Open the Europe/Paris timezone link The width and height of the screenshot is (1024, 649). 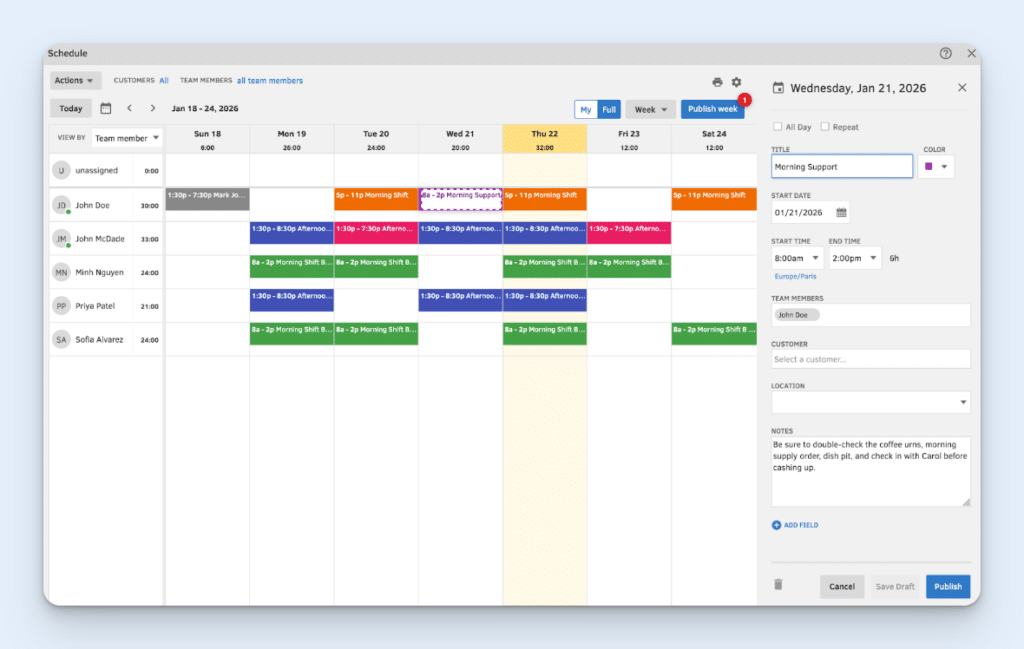click(795, 276)
